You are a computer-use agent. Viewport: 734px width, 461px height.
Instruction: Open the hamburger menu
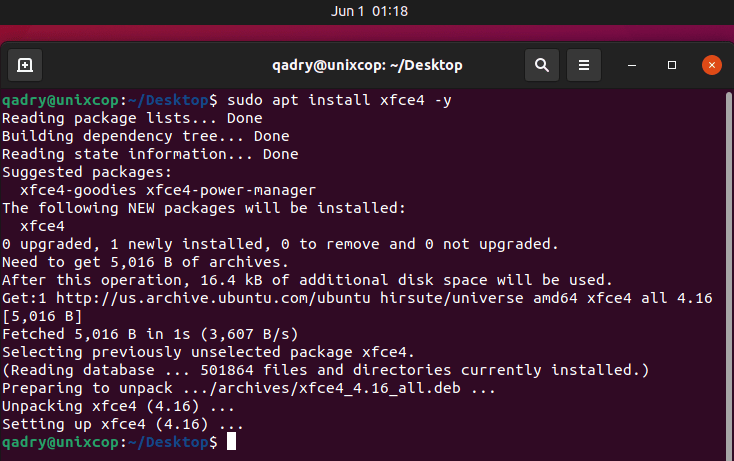(584, 65)
